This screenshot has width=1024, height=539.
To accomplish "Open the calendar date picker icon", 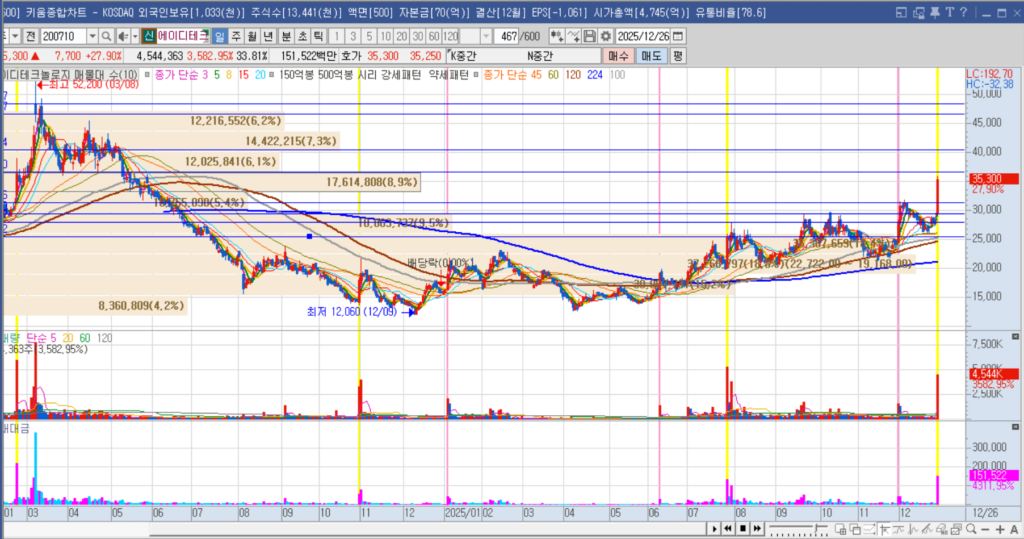I will coord(679,37).
